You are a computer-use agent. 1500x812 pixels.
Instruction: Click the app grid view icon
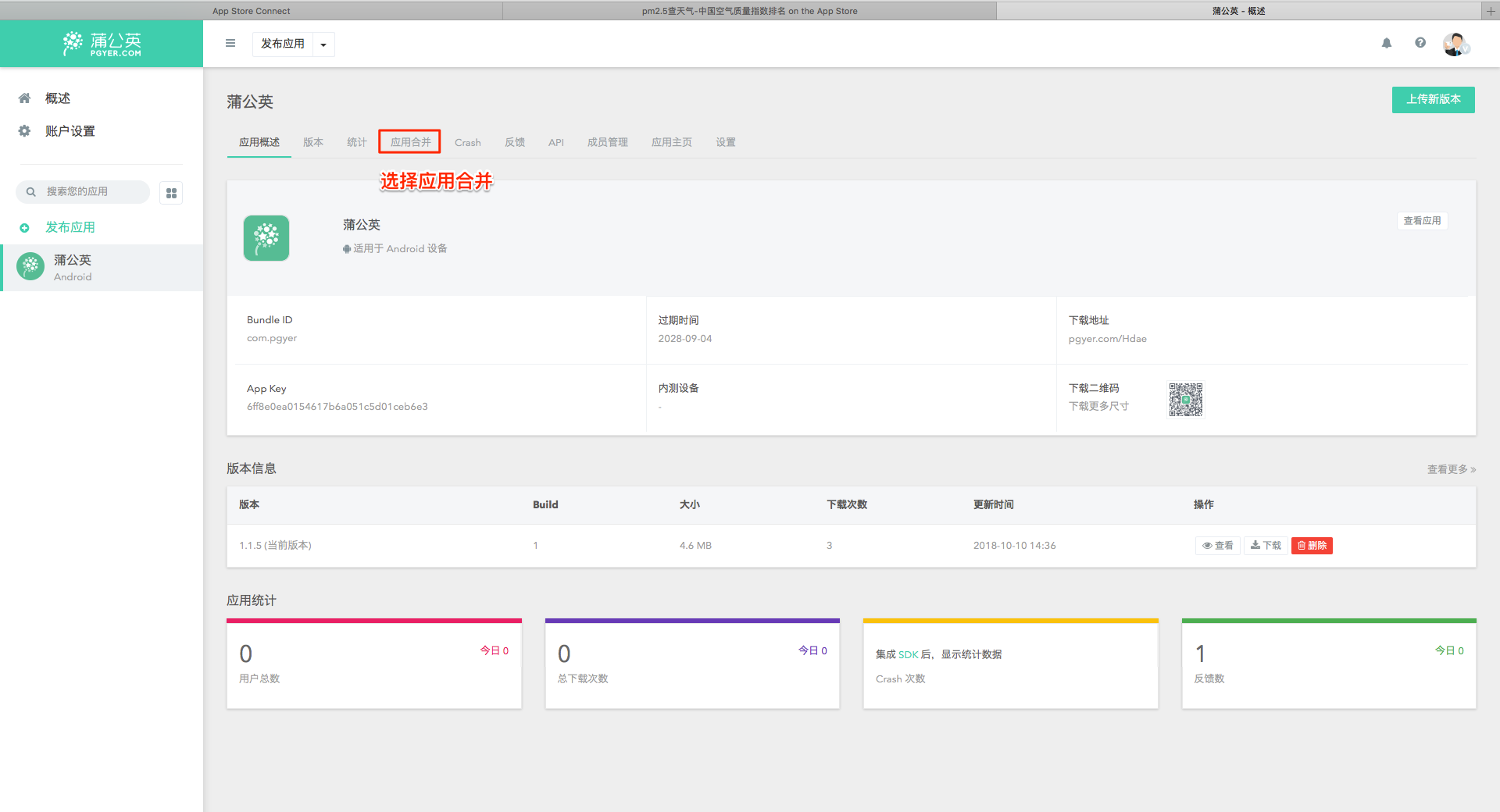coord(171,193)
